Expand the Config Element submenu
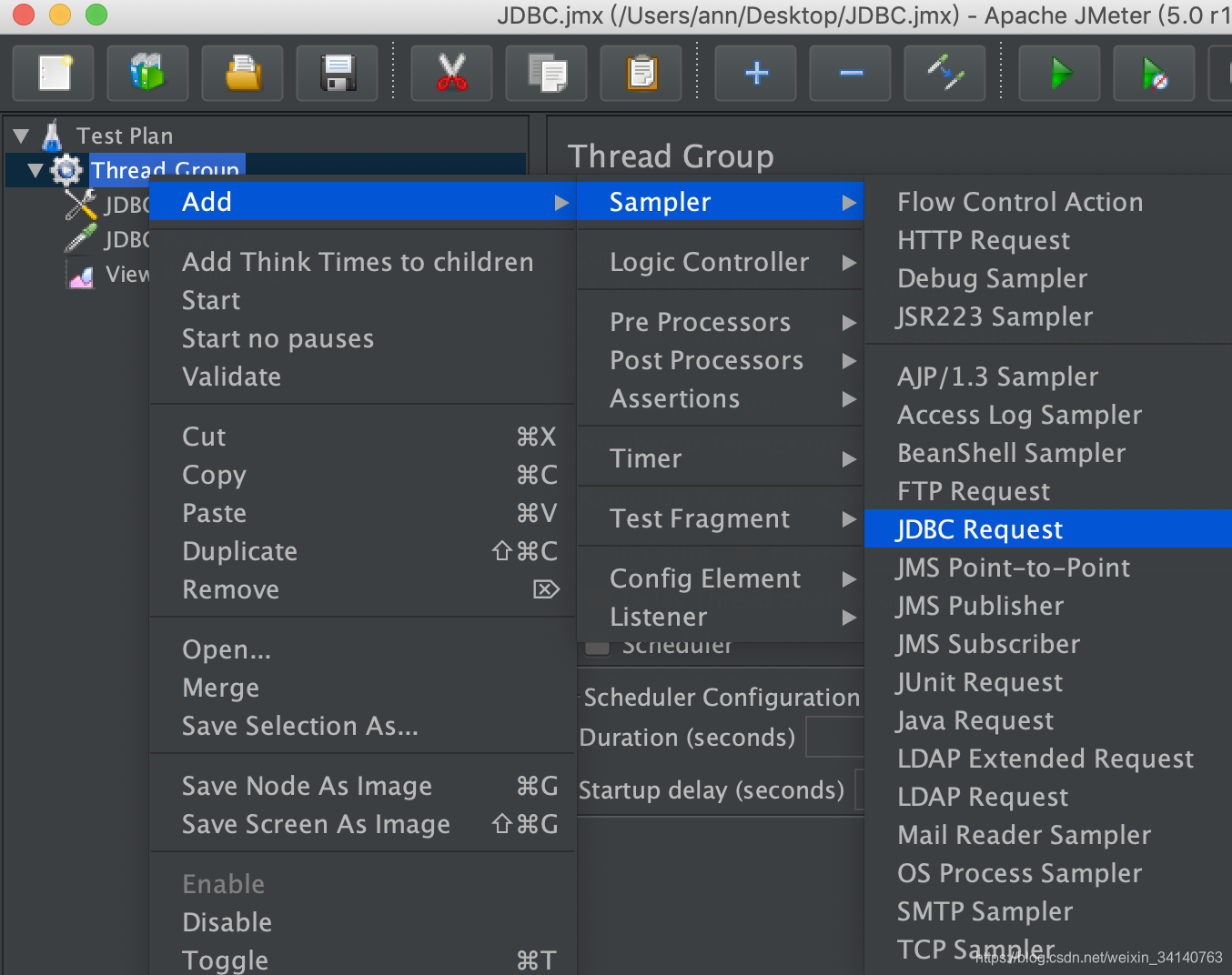This screenshot has height=975, width=1232. [720, 578]
